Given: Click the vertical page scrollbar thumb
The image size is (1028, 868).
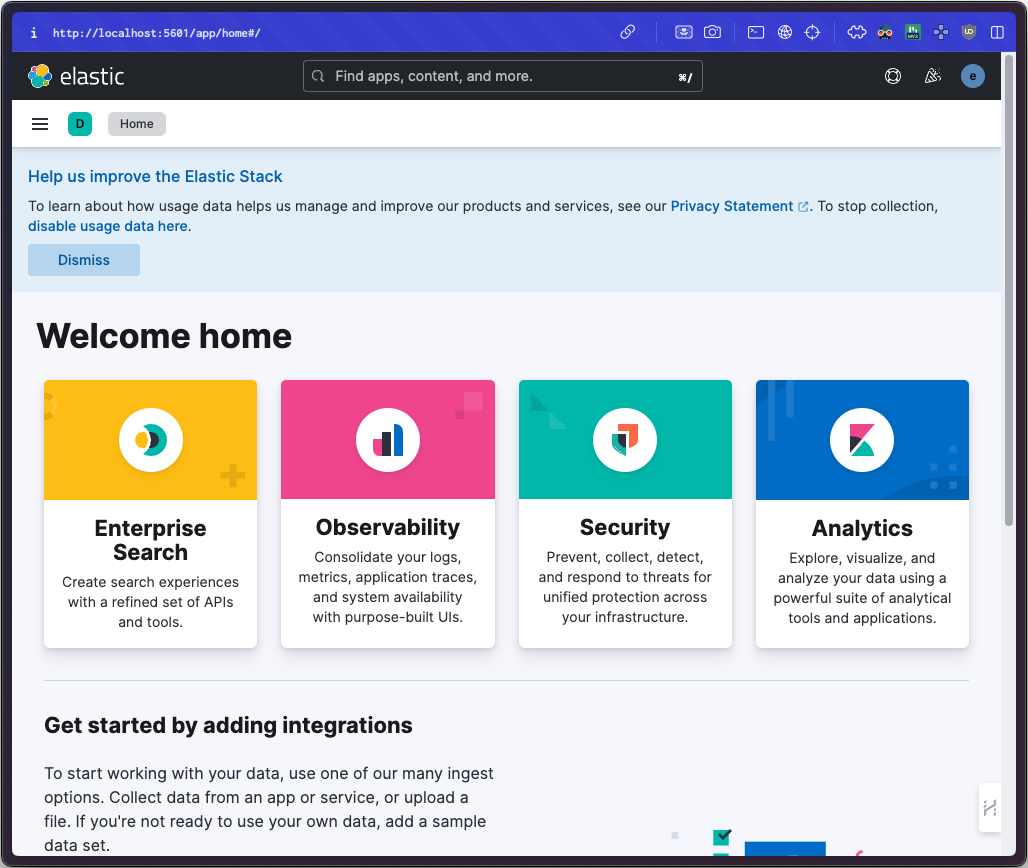Looking at the screenshot, I should click(1009, 290).
